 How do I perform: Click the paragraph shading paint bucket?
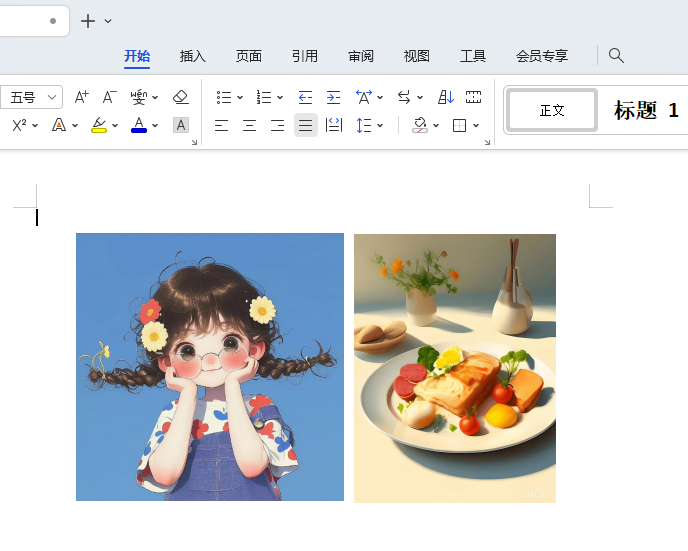[420, 125]
